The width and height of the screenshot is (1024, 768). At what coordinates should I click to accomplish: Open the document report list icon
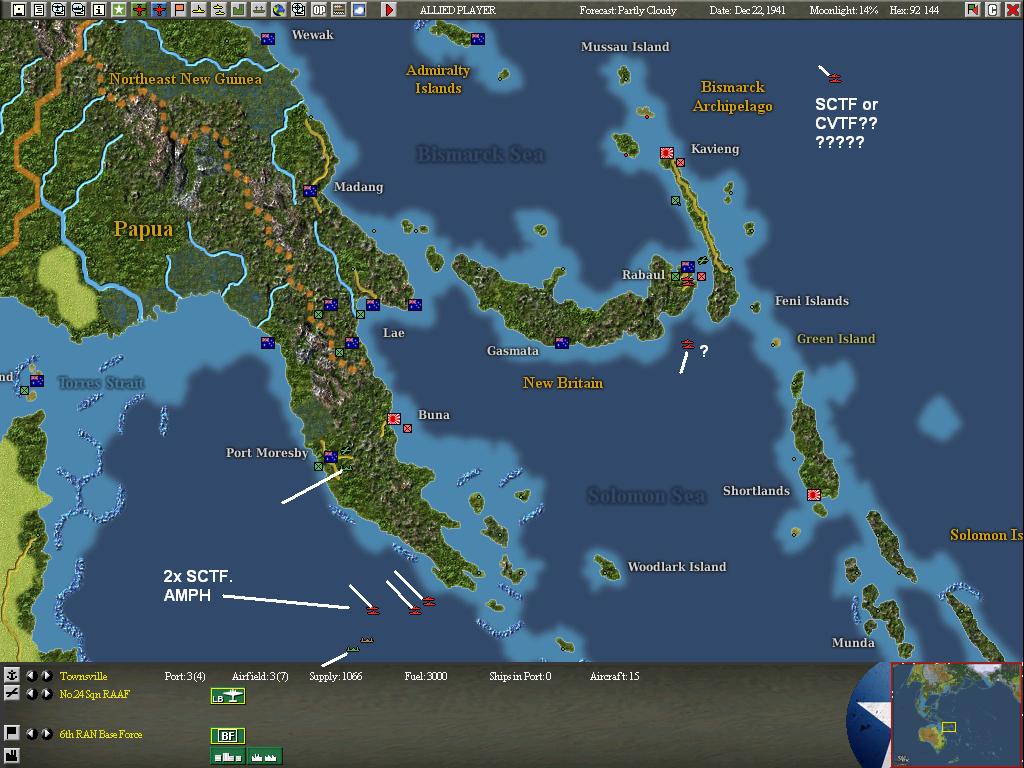tap(39, 9)
